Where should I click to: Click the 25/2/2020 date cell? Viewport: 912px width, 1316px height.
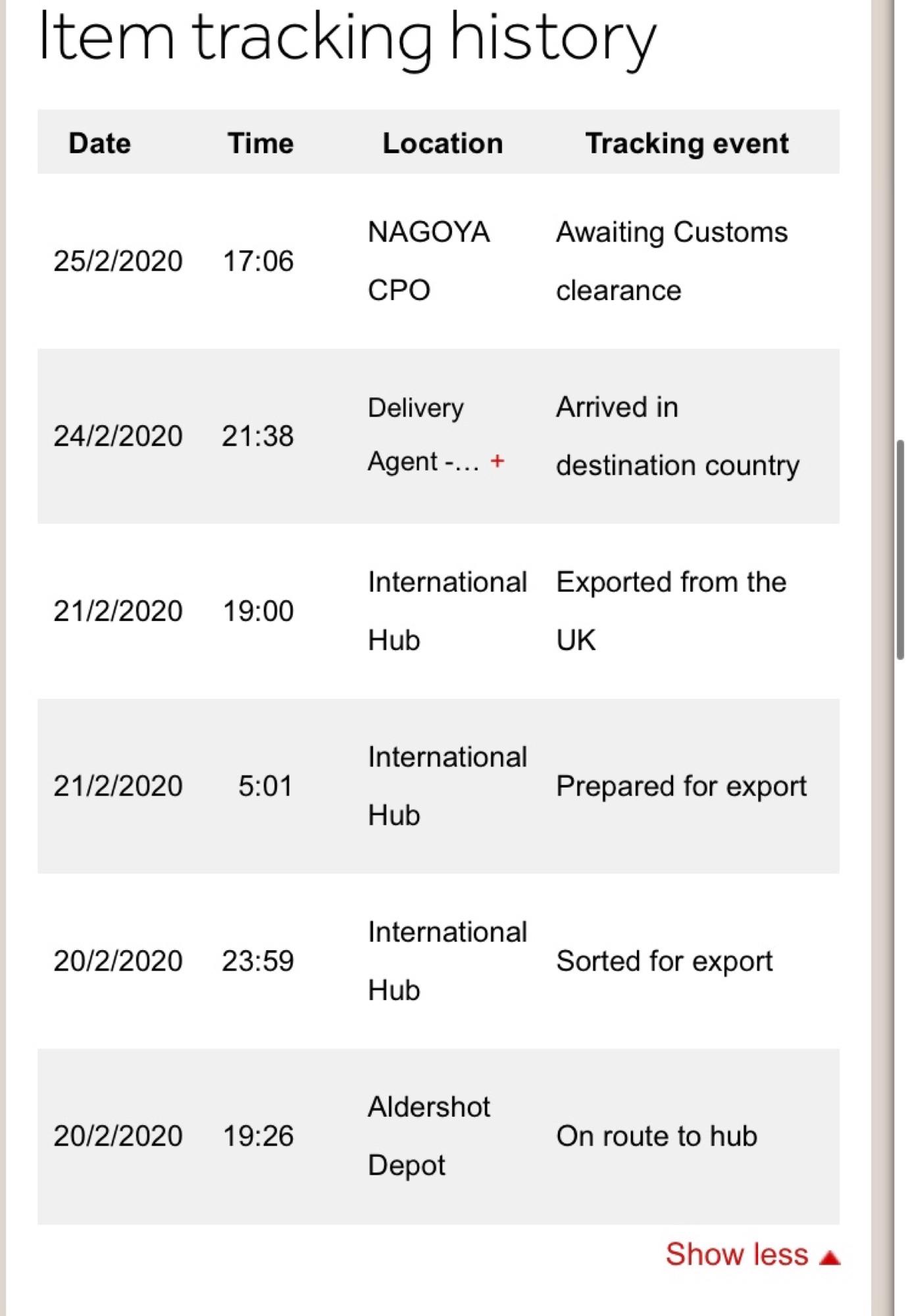click(118, 261)
